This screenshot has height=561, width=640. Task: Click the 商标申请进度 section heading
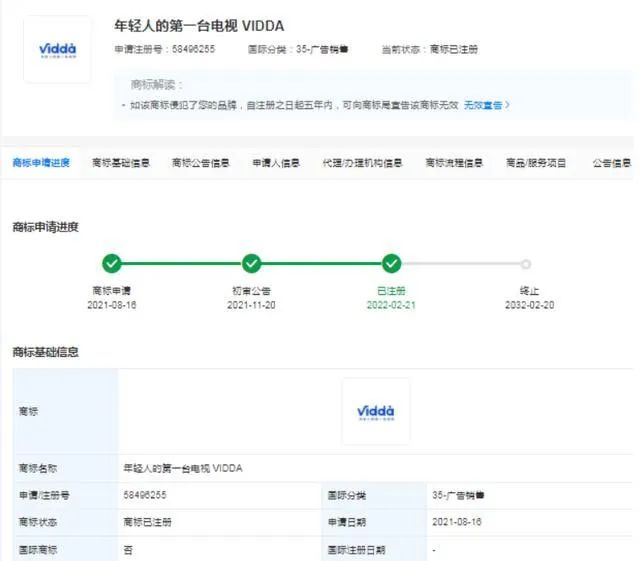click(x=45, y=227)
